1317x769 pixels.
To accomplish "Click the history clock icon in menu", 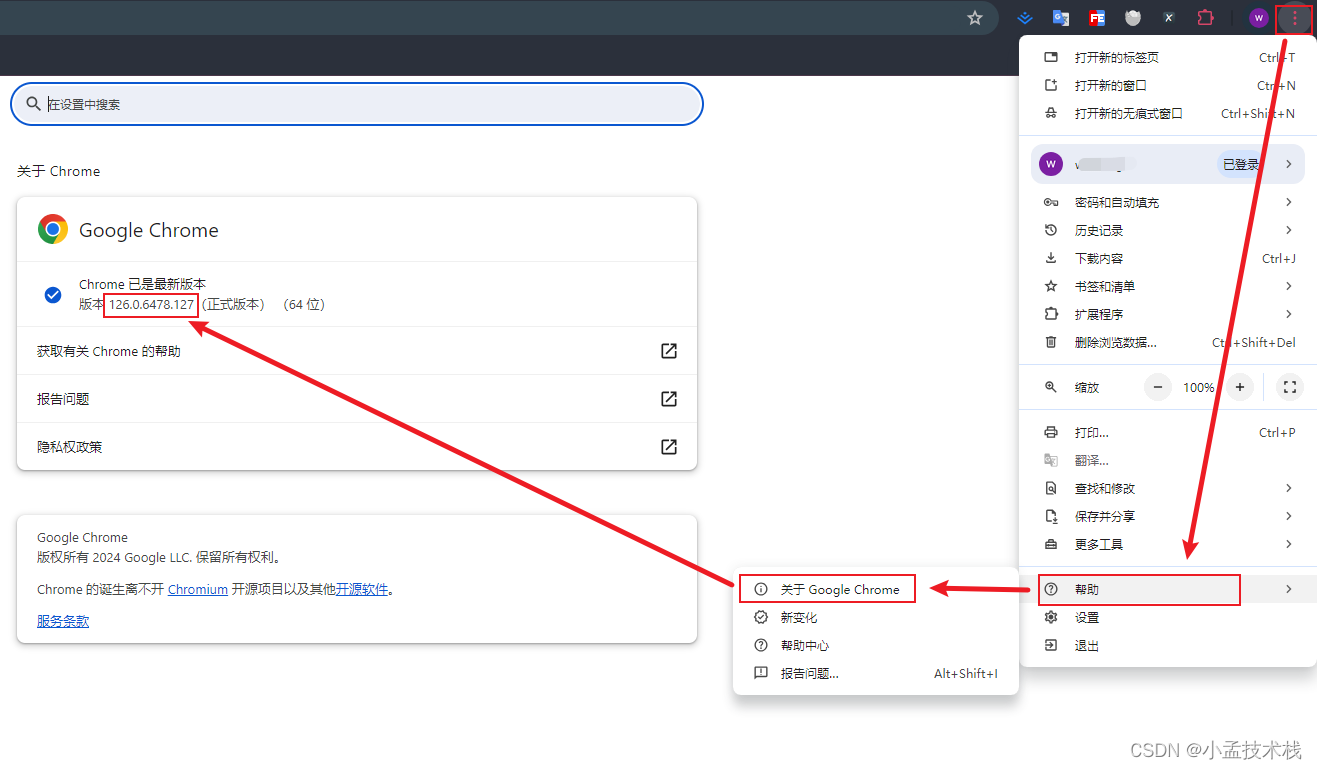I will click(1051, 230).
